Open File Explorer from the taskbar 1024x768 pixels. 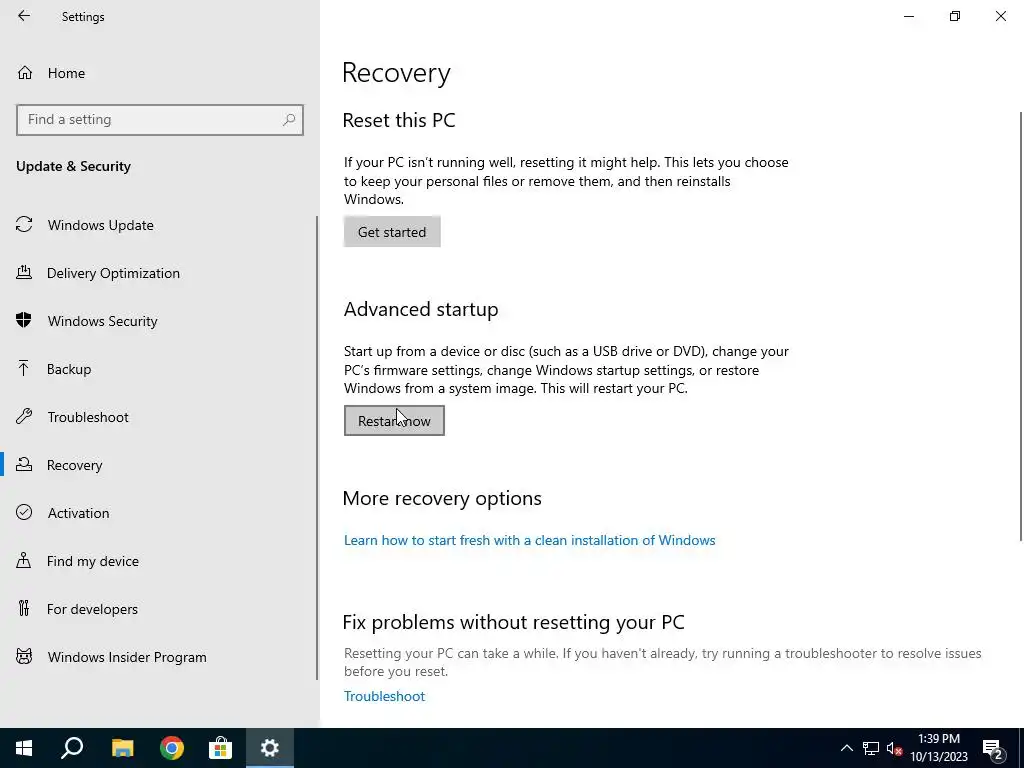point(122,748)
